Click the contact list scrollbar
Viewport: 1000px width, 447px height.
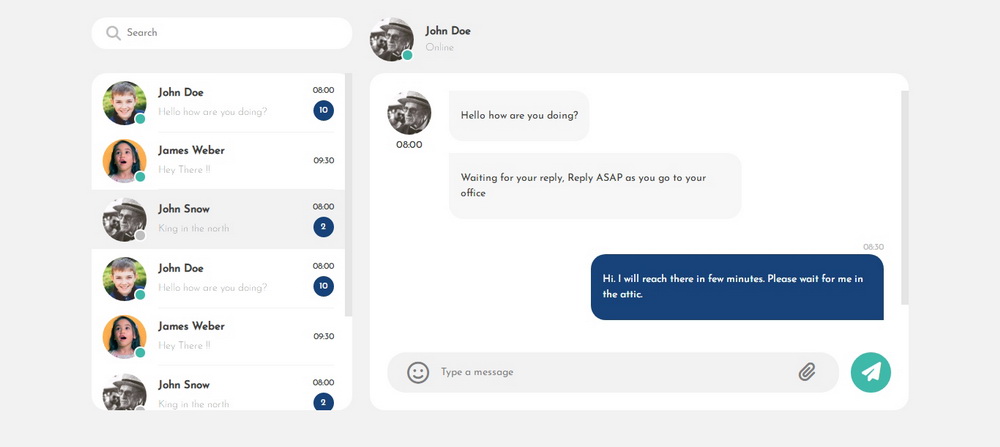click(348, 195)
